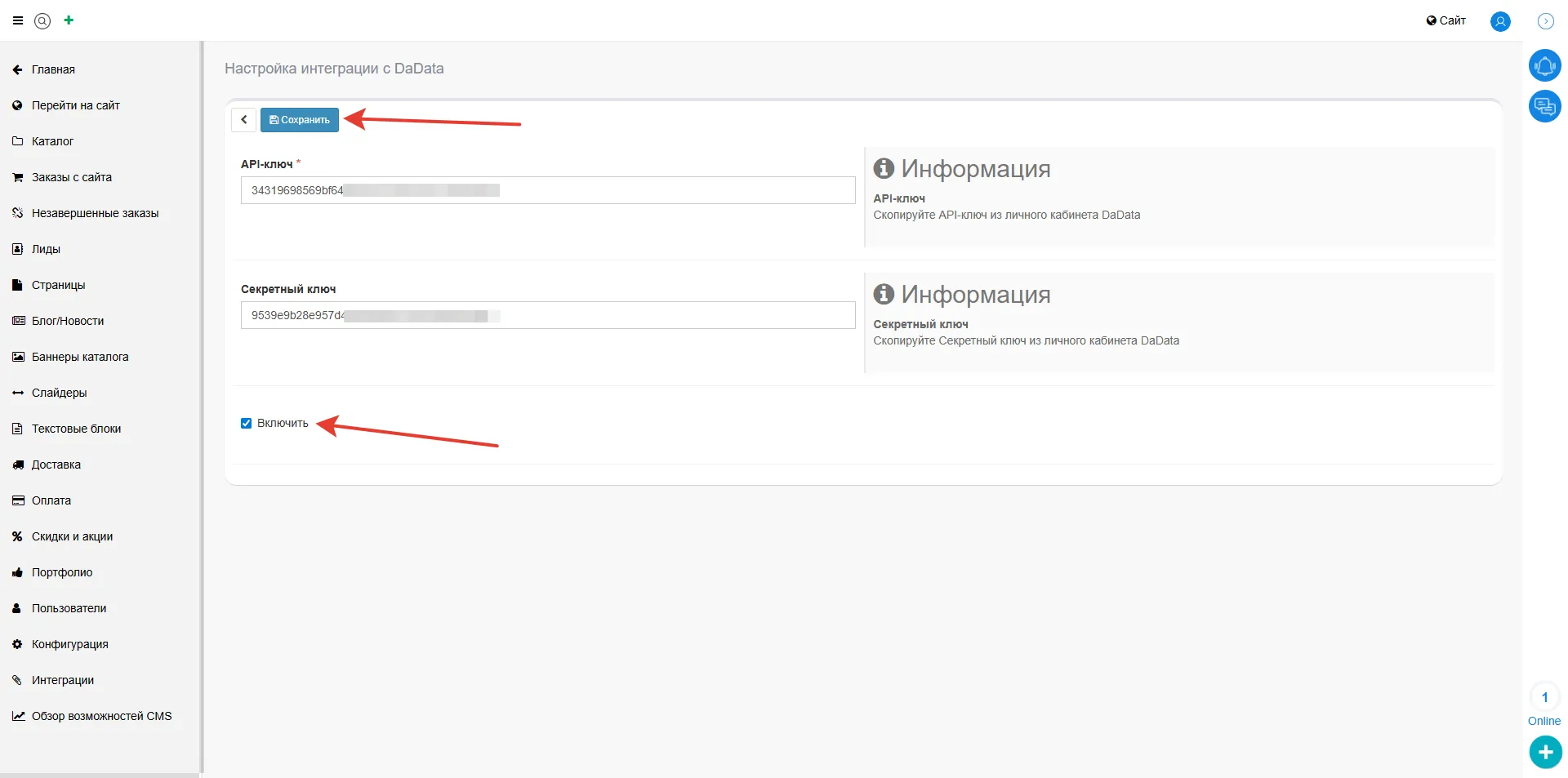This screenshot has width=1568, height=778.
Task: Click the blue notification bell icon
Action: pos(1544,66)
